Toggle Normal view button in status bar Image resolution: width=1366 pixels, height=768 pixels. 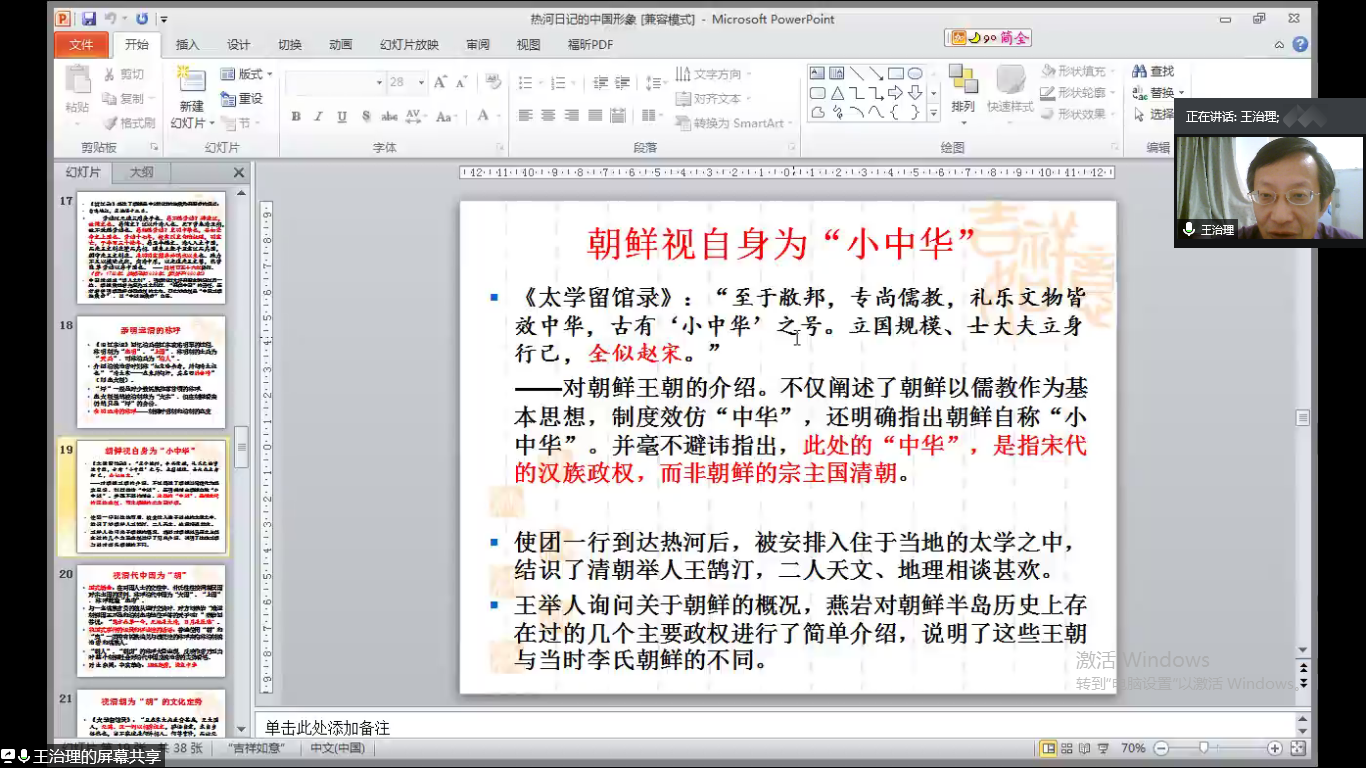click(x=1049, y=748)
